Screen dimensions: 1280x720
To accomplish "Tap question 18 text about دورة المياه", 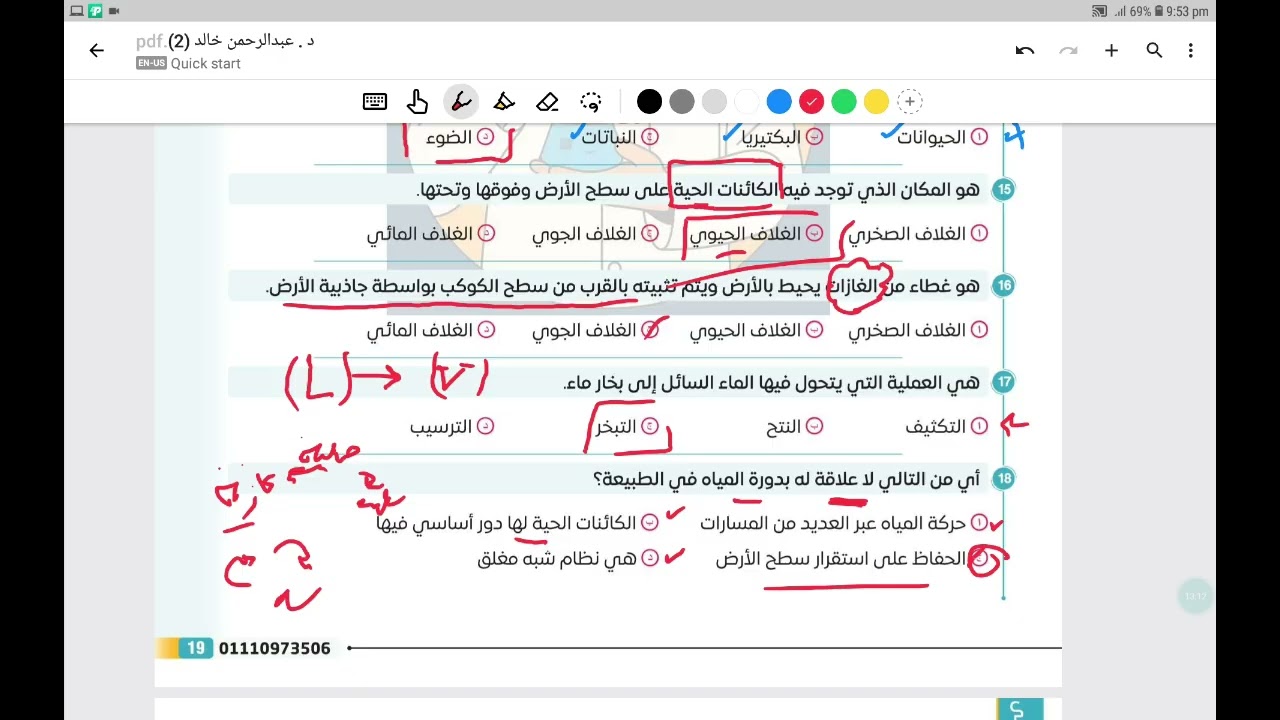I will click(786, 479).
